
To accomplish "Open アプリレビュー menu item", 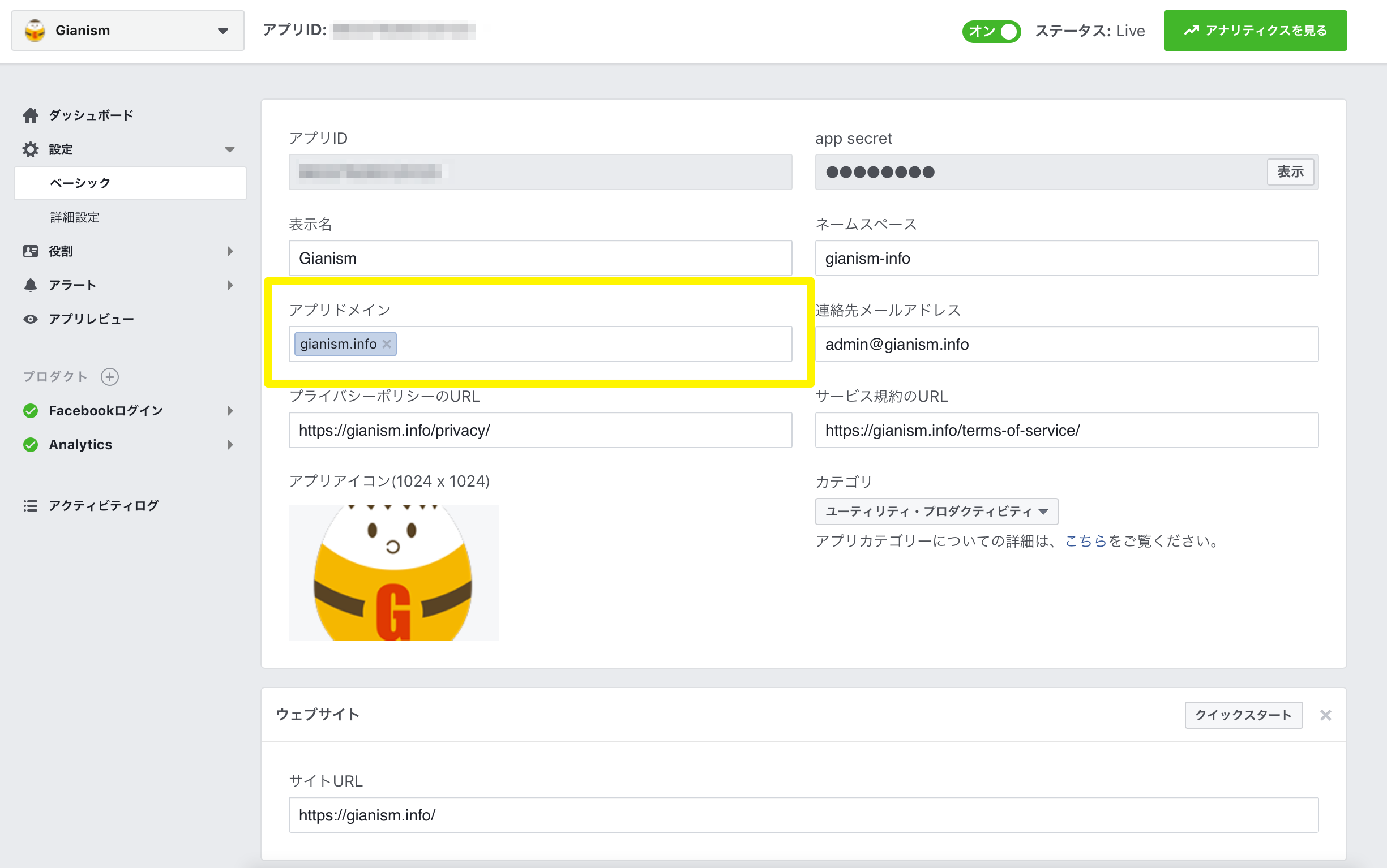I will [x=91, y=319].
